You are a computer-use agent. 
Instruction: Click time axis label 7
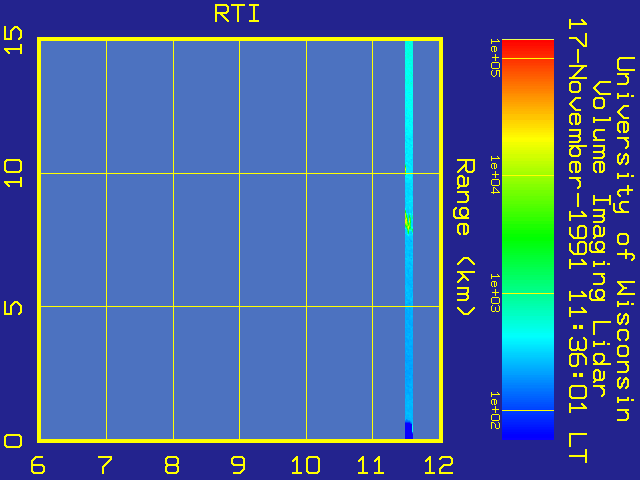(x=104, y=465)
